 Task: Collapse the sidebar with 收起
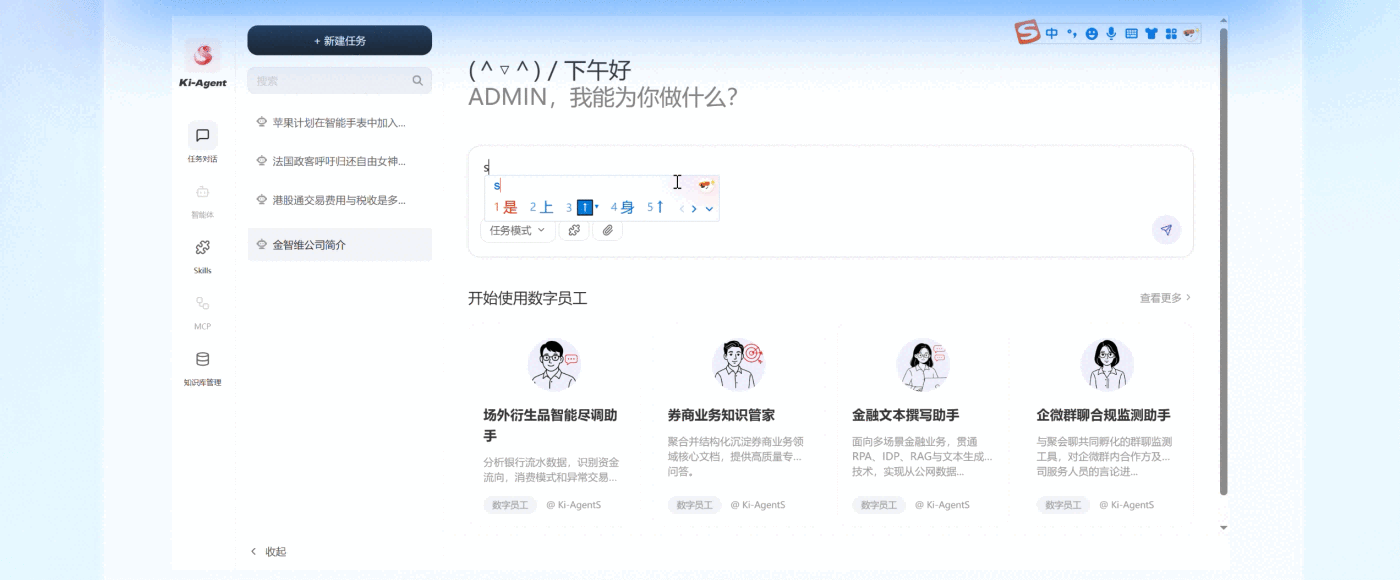(268, 551)
